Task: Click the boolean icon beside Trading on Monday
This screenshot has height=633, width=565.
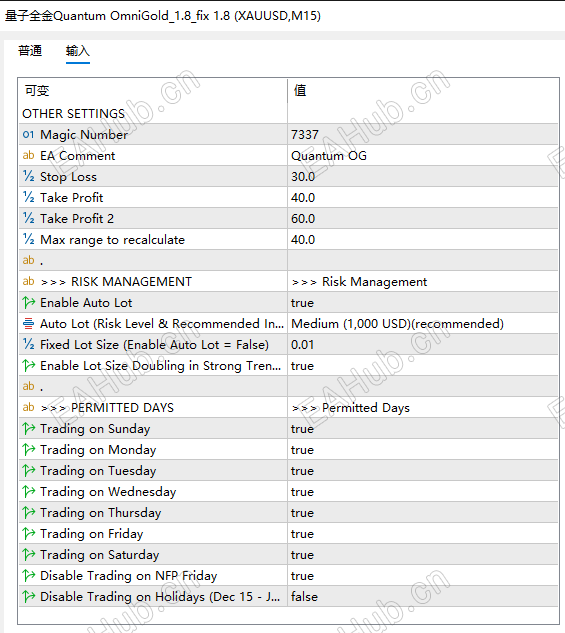Action: (29, 449)
